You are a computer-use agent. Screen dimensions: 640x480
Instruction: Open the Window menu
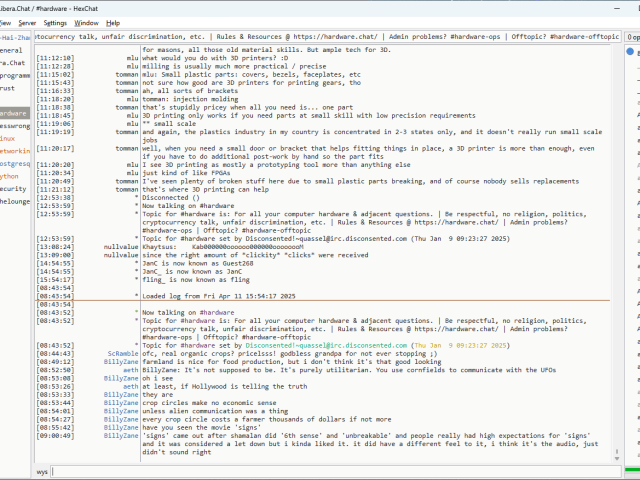(87, 22)
